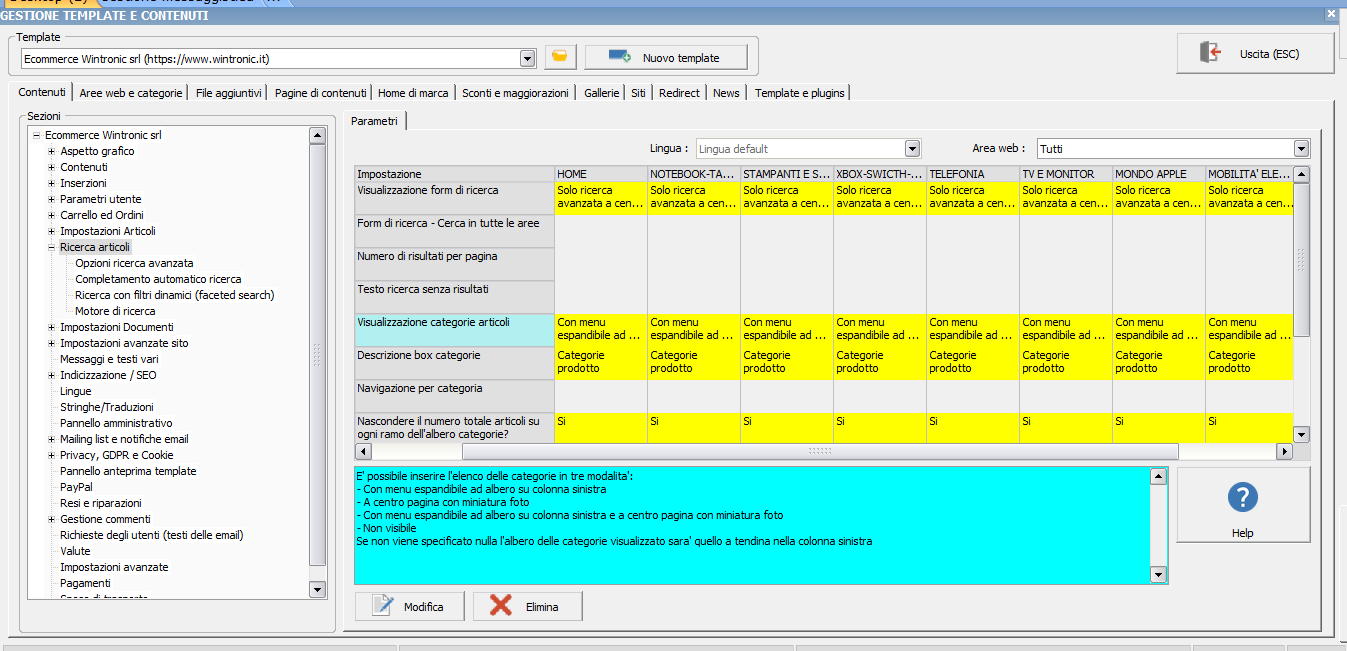Open the Pagine di contenuti tab
Screen dimensions: 1347x651
coord(321,93)
